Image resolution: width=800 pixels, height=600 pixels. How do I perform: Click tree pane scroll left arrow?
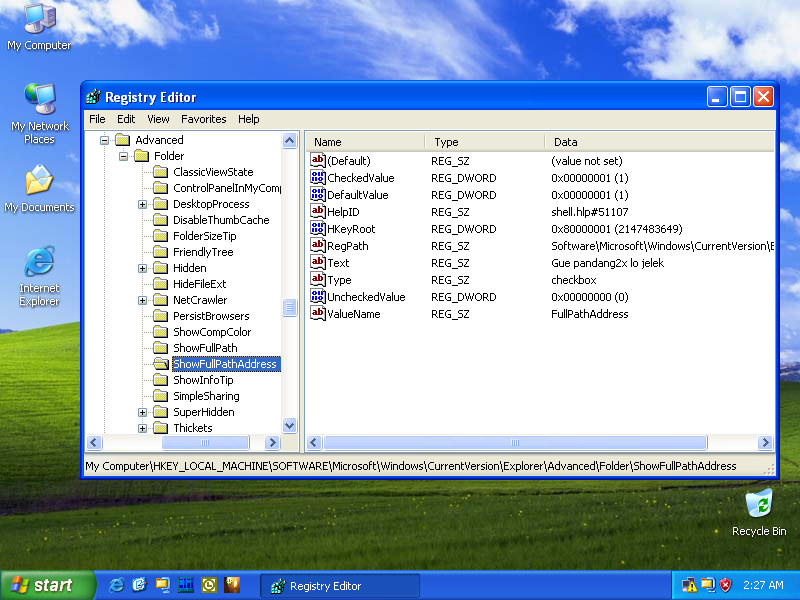point(94,442)
